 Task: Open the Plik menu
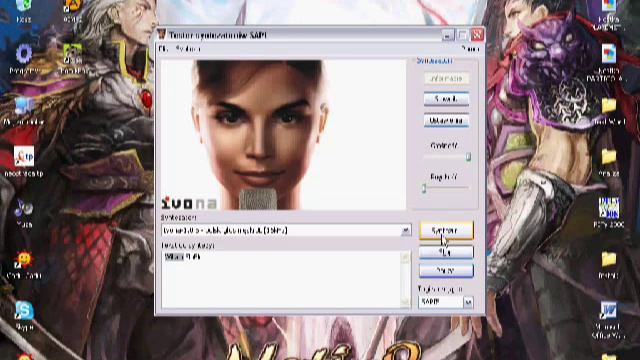tap(163, 49)
